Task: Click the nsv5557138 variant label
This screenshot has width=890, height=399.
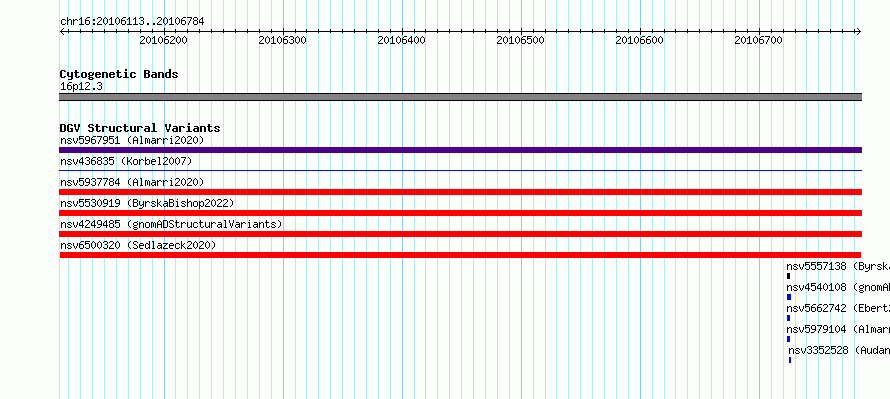Action: (x=838, y=266)
